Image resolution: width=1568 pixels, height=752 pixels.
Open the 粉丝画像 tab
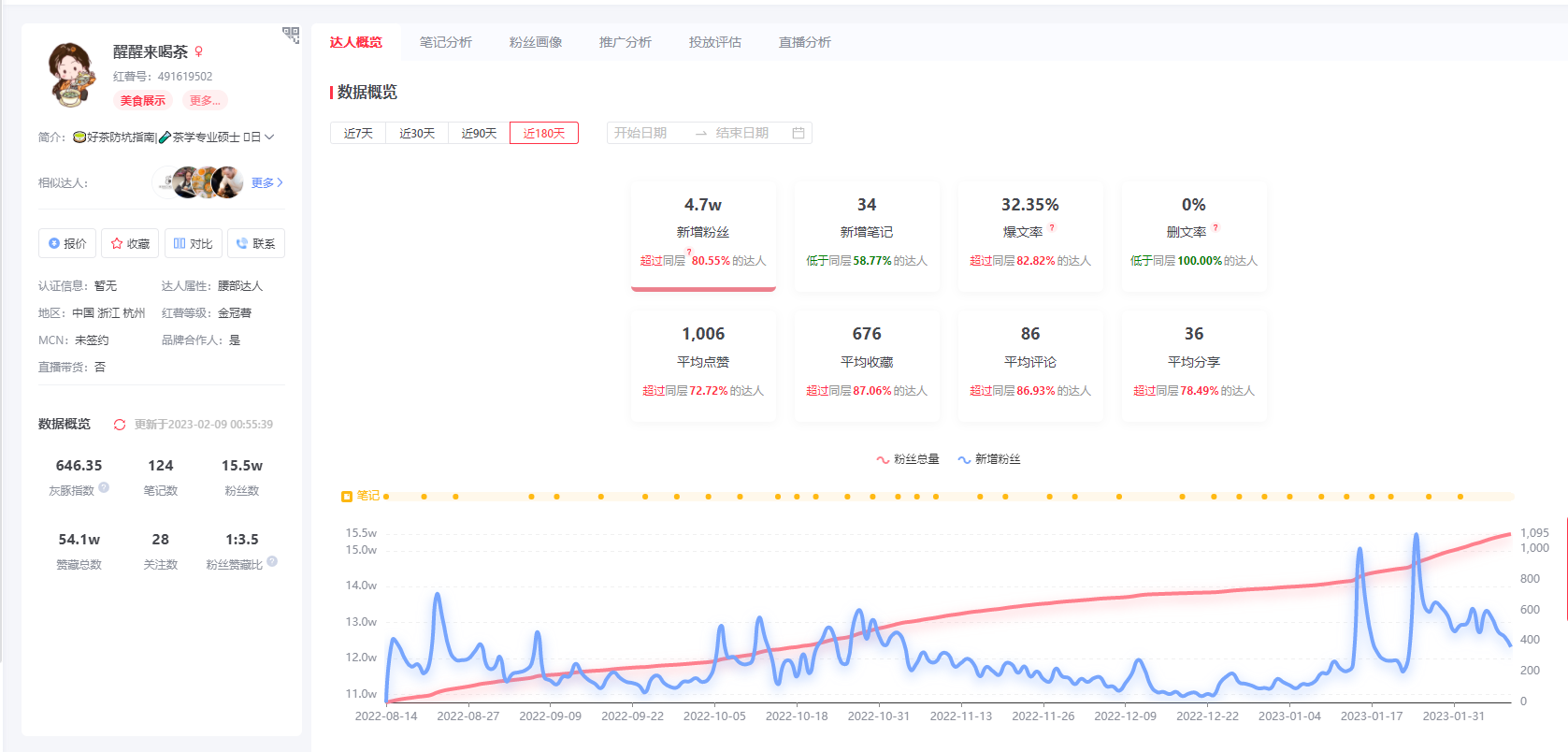(536, 42)
